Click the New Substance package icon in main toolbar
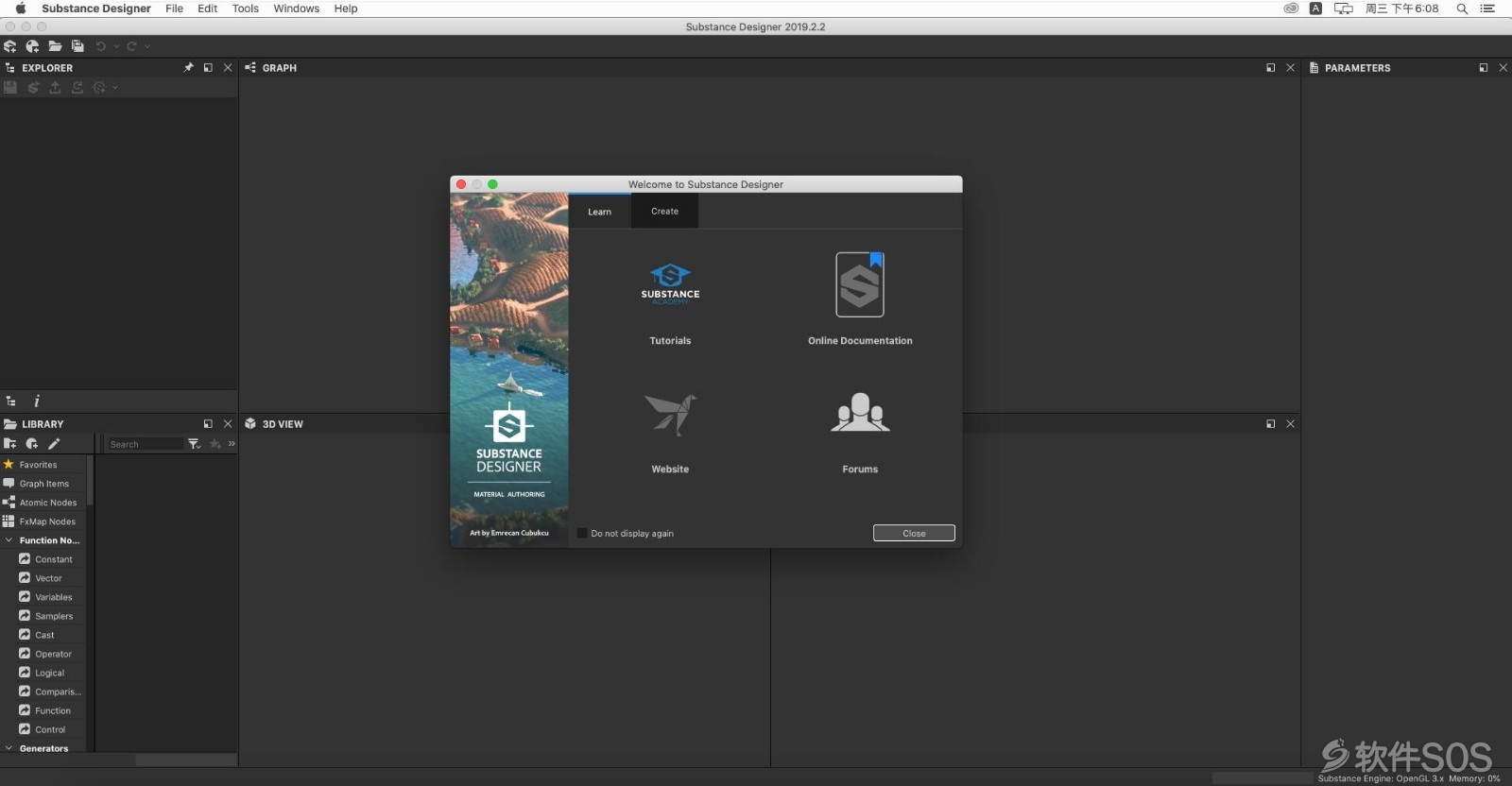 pos(10,46)
